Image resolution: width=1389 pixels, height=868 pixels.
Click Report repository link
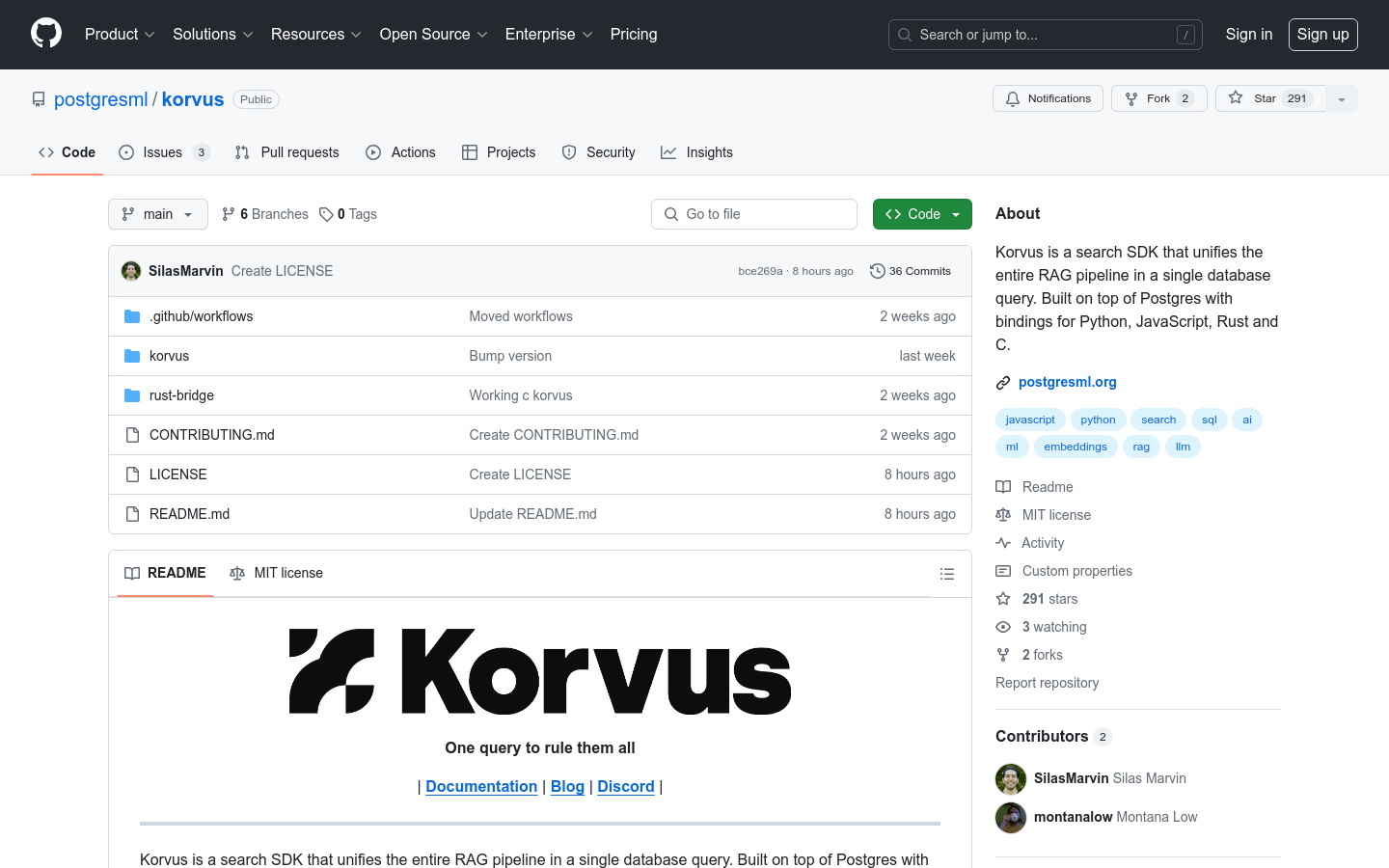1047,683
